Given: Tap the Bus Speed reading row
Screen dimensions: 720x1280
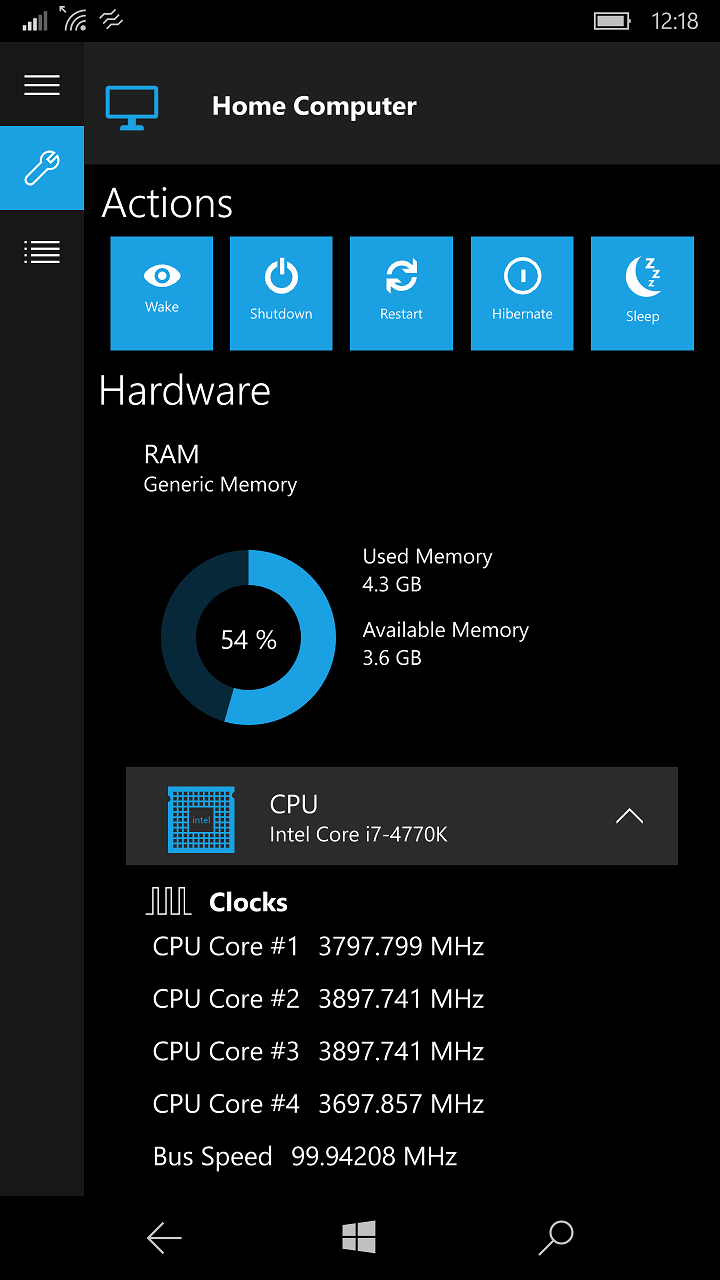Looking at the screenshot, I should tap(305, 1157).
